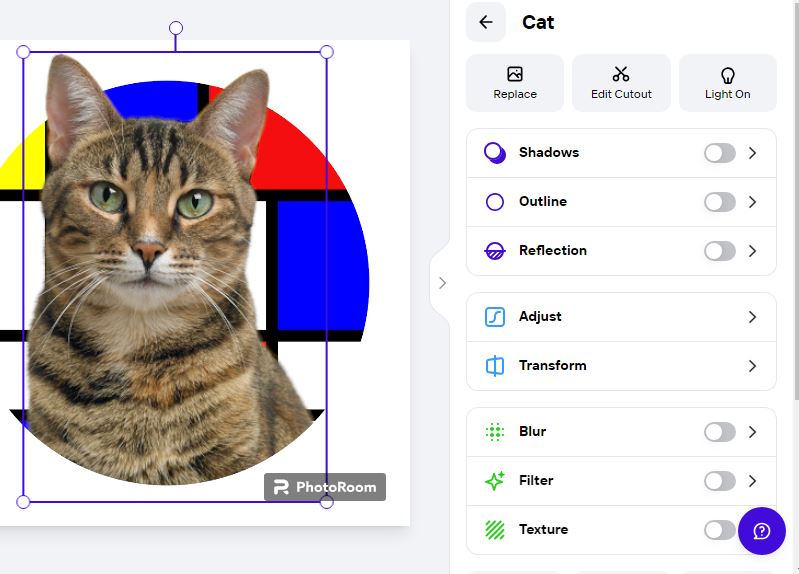Click the Texture striped icon
This screenshot has height=574, width=799.
point(495,530)
